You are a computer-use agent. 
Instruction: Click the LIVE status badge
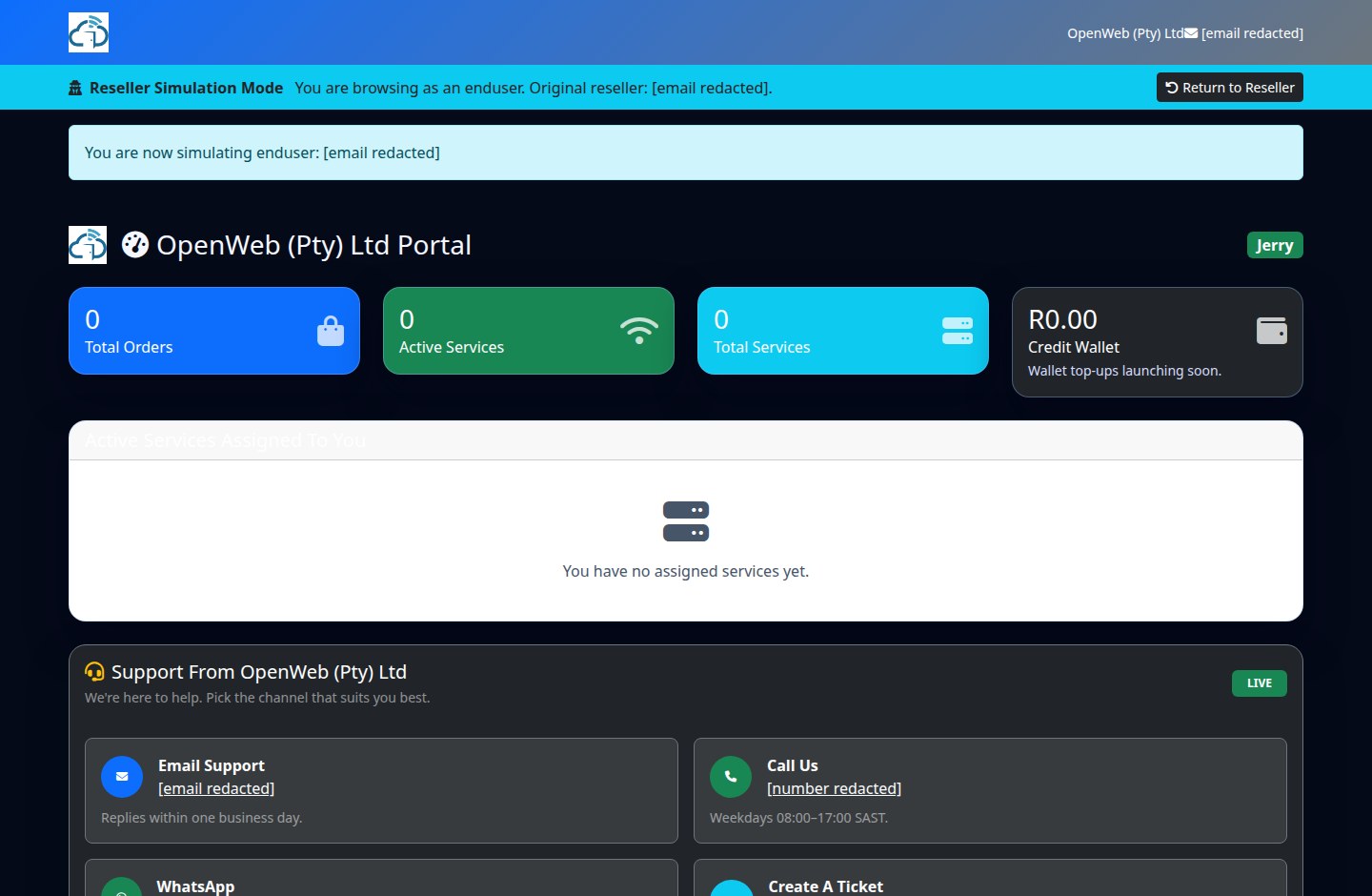pyautogui.click(x=1260, y=683)
